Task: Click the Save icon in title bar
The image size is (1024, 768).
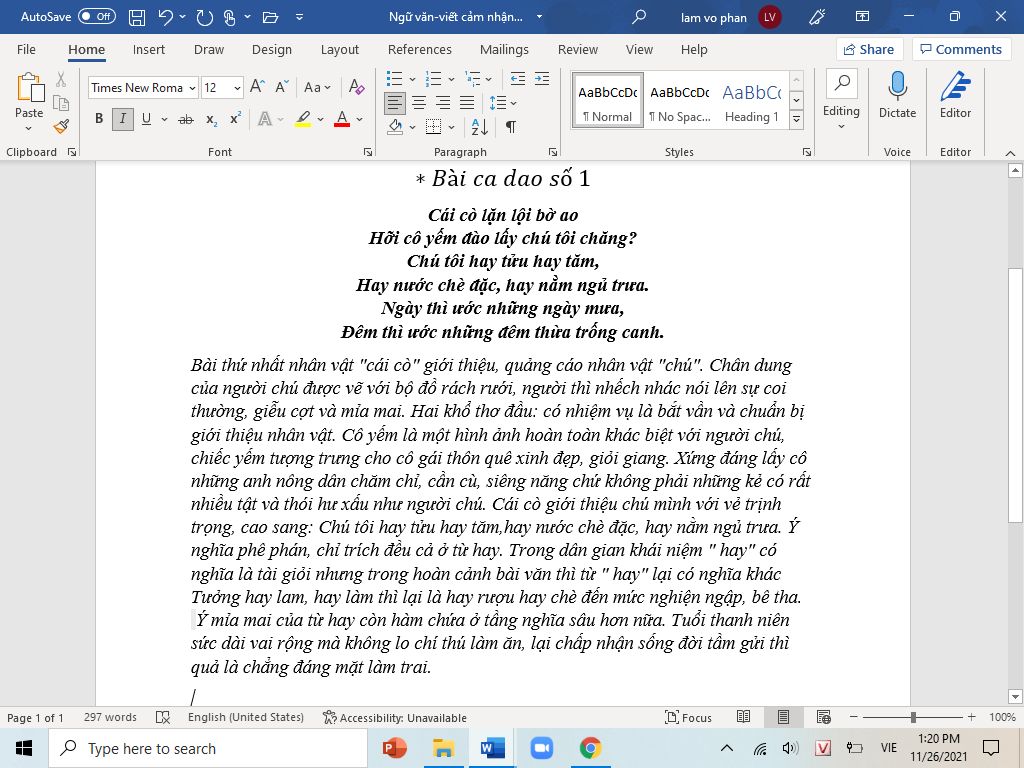Action: pyautogui.click(x=136, y=17)
